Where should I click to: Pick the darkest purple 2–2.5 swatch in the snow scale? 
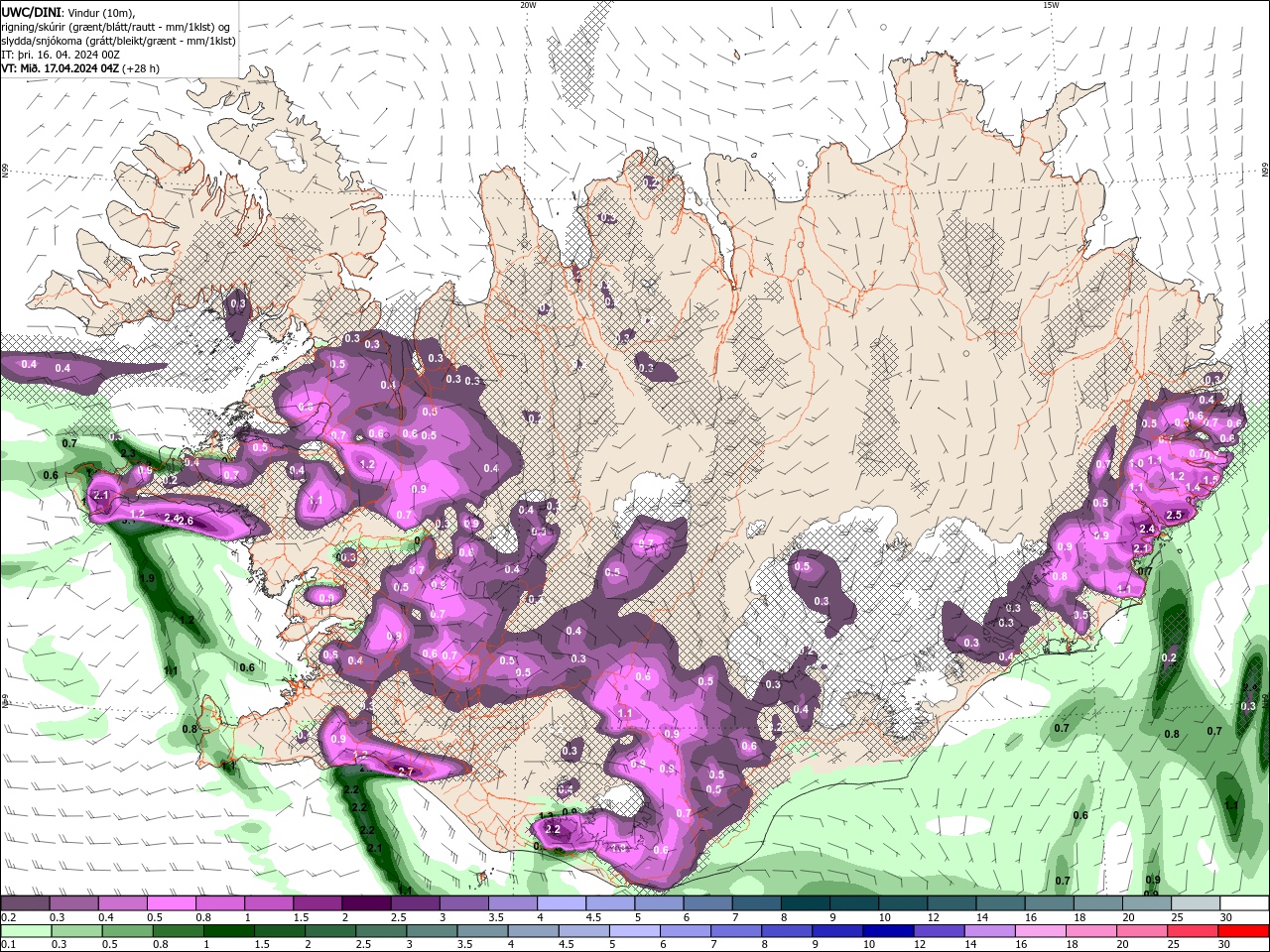click(366, 902)
